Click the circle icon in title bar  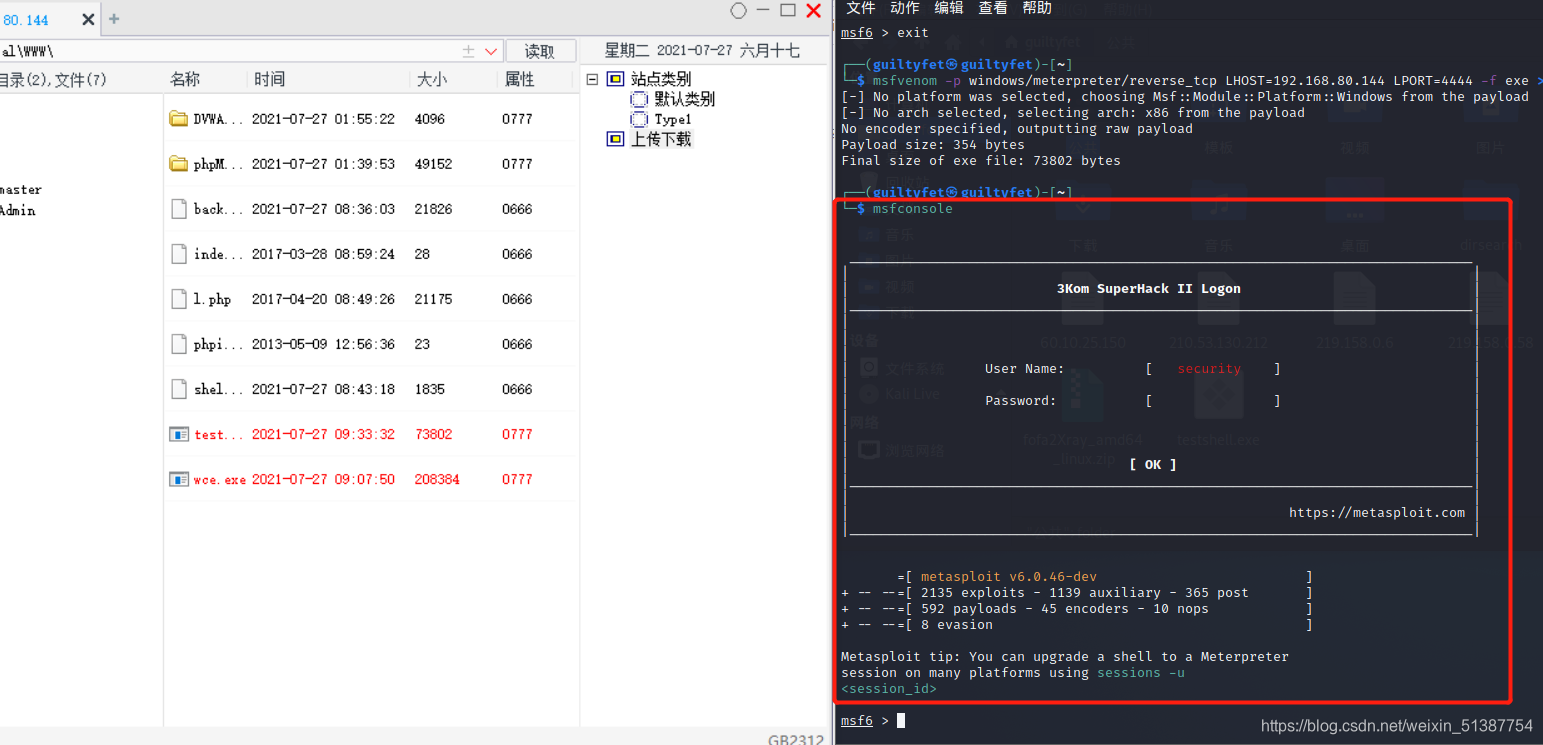[x=738, y=11]
